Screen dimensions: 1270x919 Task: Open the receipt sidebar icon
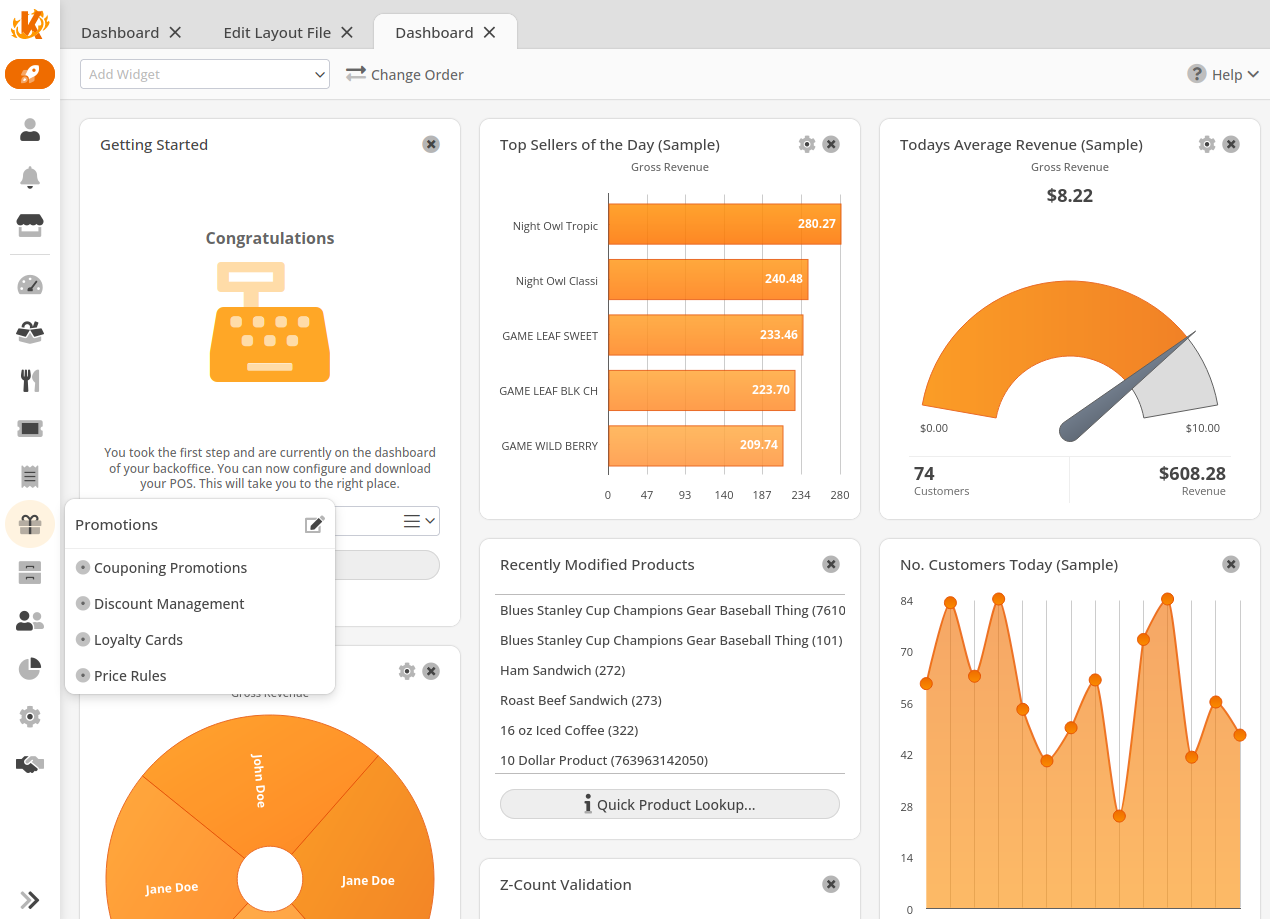(30, 476)
